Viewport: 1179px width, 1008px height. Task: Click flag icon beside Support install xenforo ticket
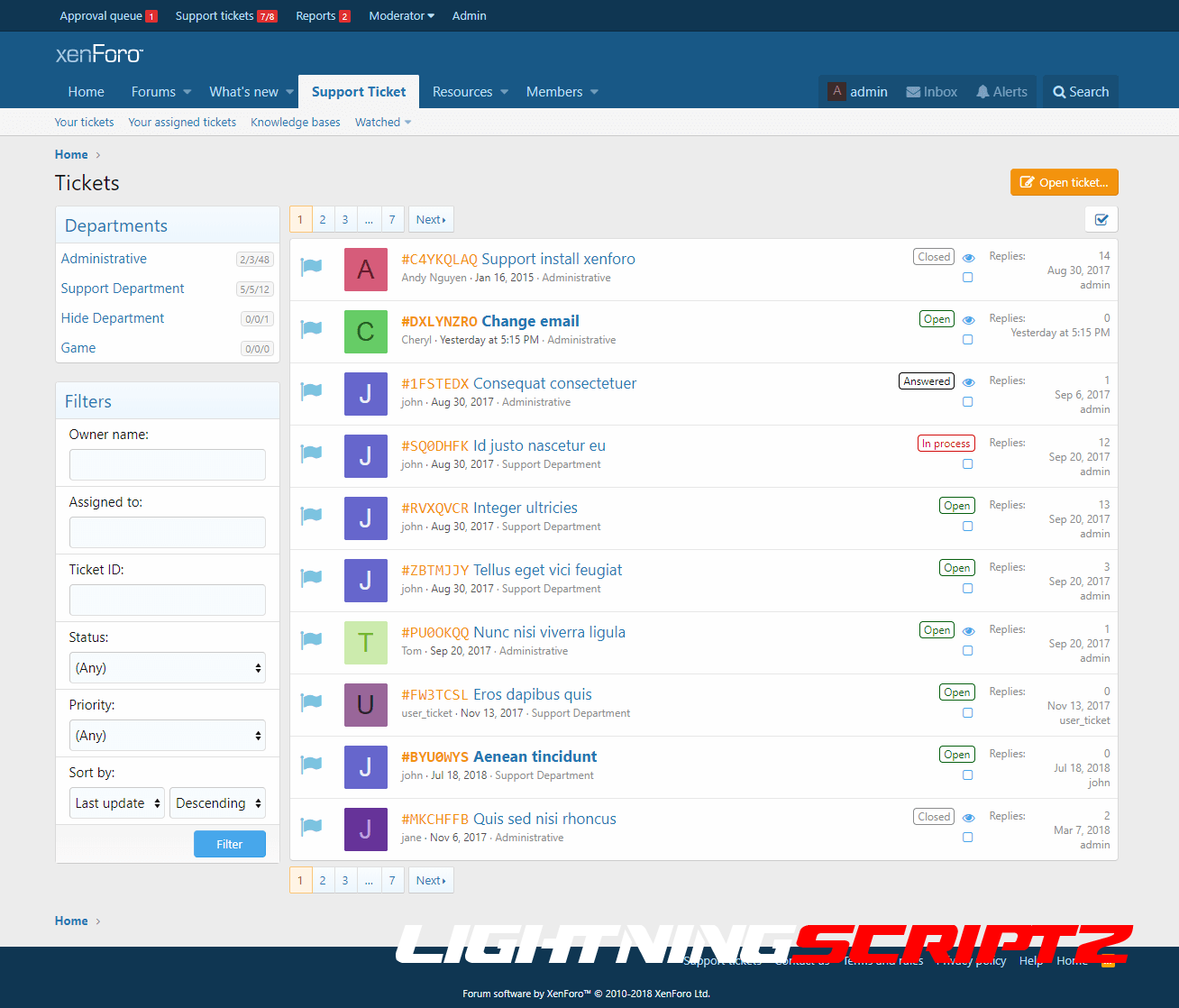coord(311,266)
